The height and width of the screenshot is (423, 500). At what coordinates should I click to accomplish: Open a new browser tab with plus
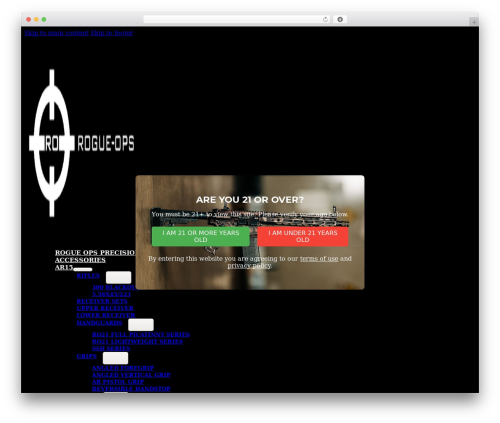click(474, 22)
